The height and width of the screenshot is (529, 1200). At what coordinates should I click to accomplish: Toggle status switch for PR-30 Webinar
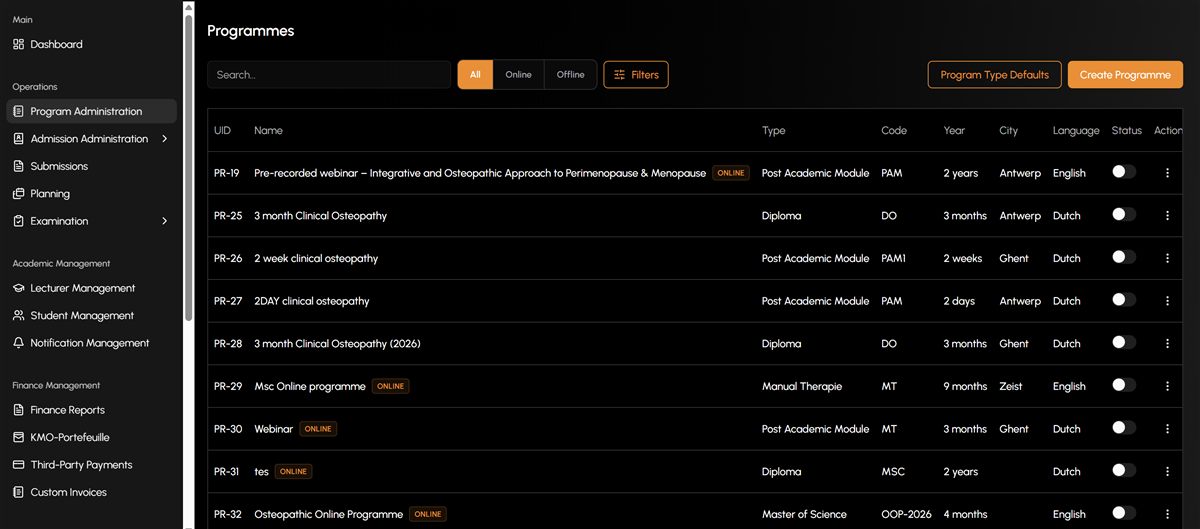[1124, 428]
